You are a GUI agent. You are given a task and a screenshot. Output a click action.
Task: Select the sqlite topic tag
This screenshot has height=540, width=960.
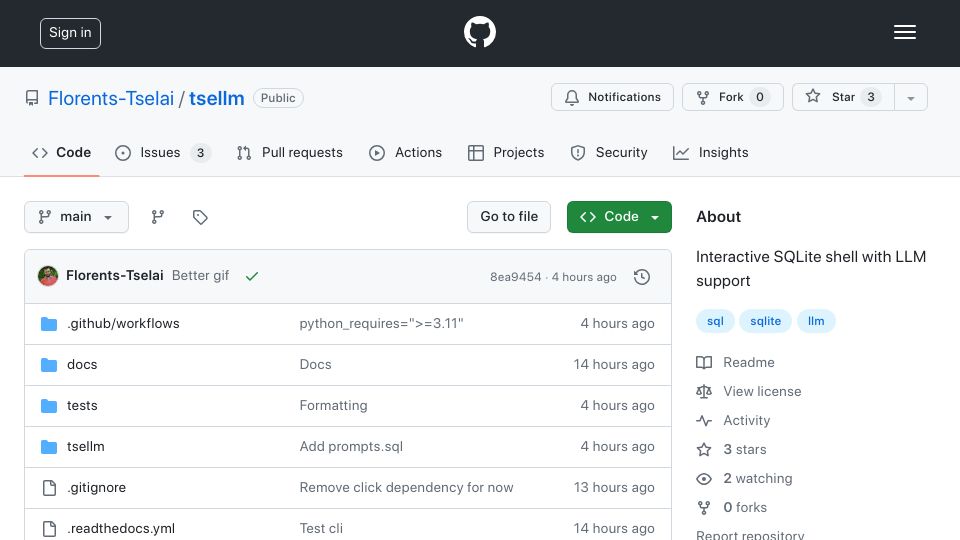765,321
